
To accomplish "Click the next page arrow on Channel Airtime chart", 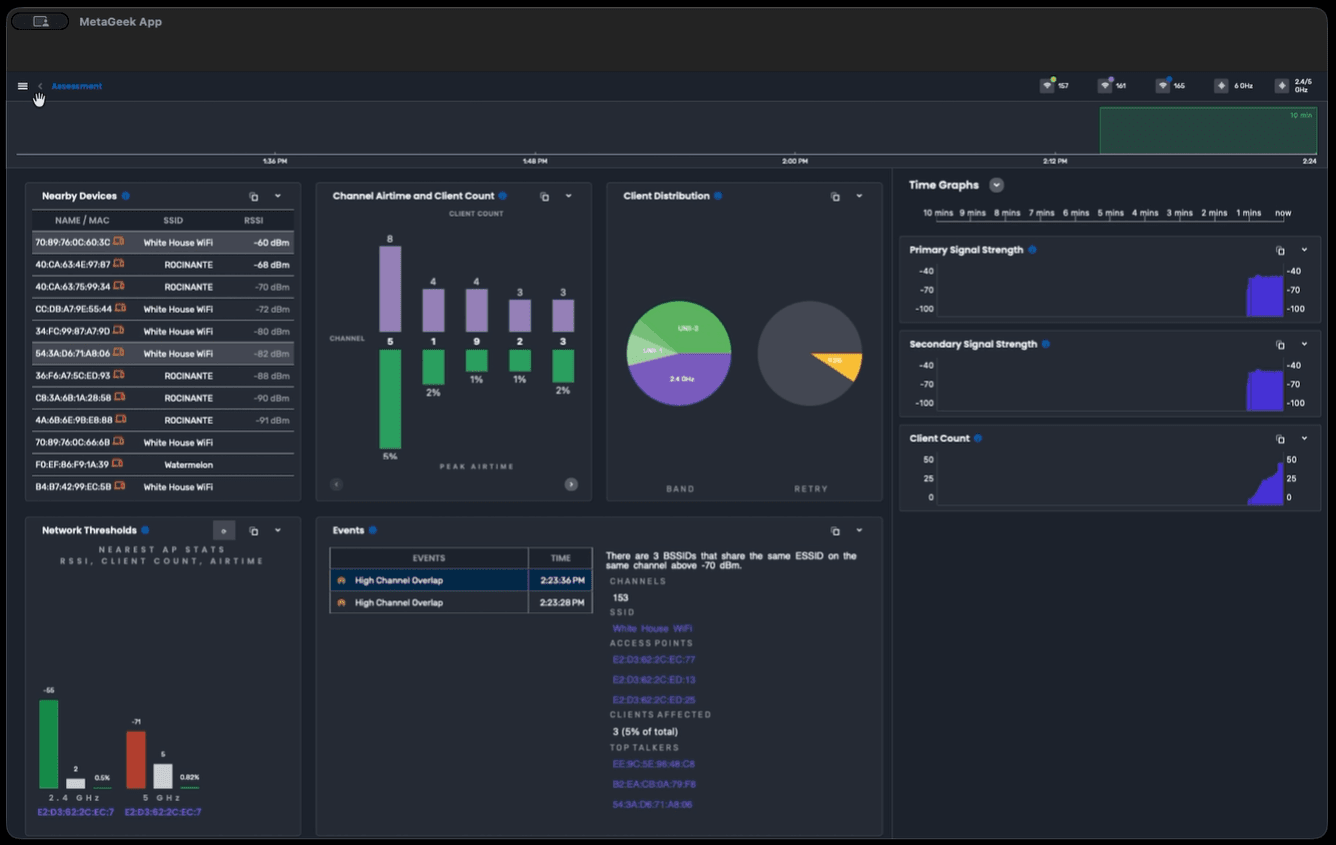I will (571, 483).
